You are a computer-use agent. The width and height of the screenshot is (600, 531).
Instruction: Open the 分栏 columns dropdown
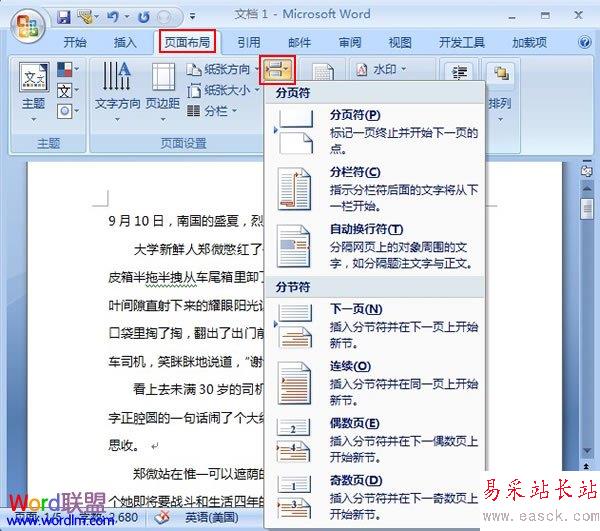pos(212,111)
